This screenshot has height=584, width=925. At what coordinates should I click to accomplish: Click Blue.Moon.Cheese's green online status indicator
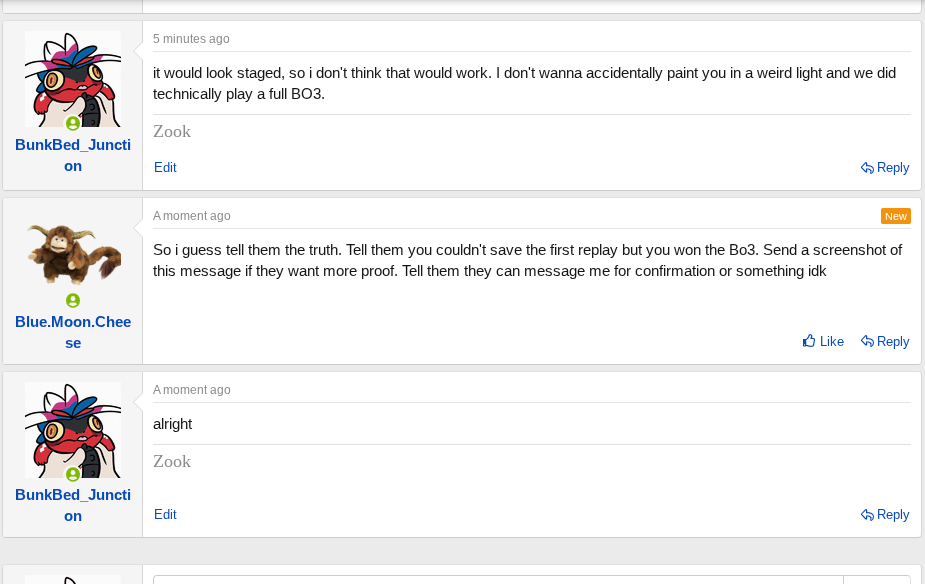[73, 300]
